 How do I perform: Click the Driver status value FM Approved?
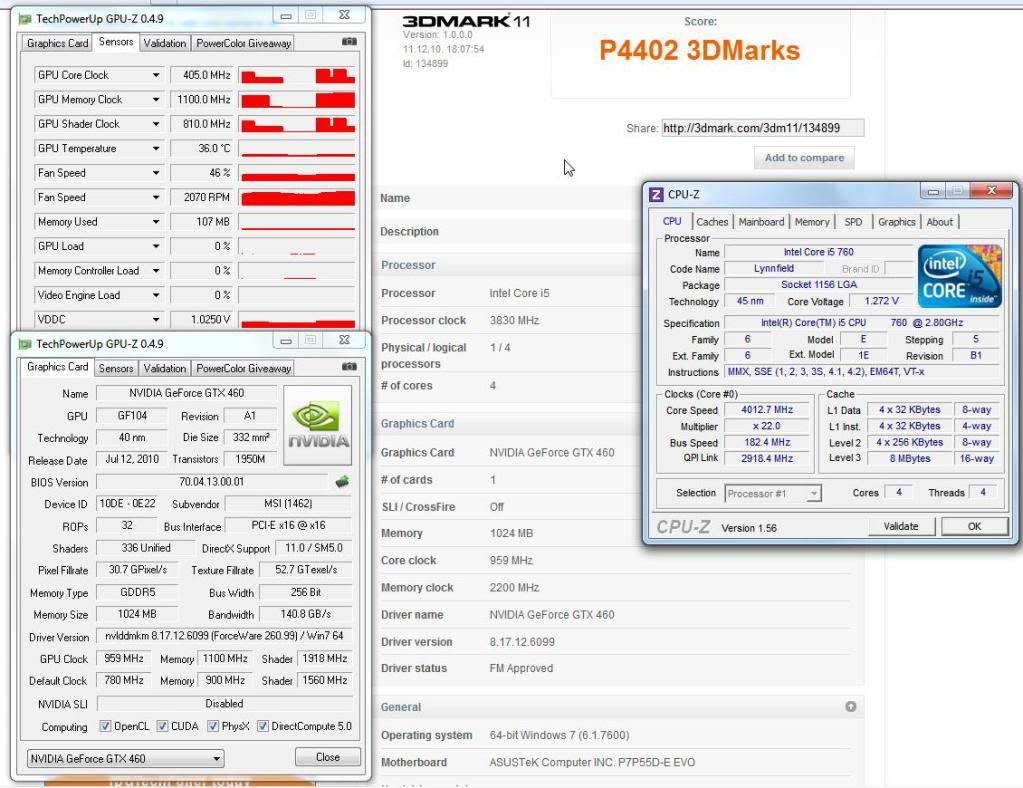pos(521,668)
